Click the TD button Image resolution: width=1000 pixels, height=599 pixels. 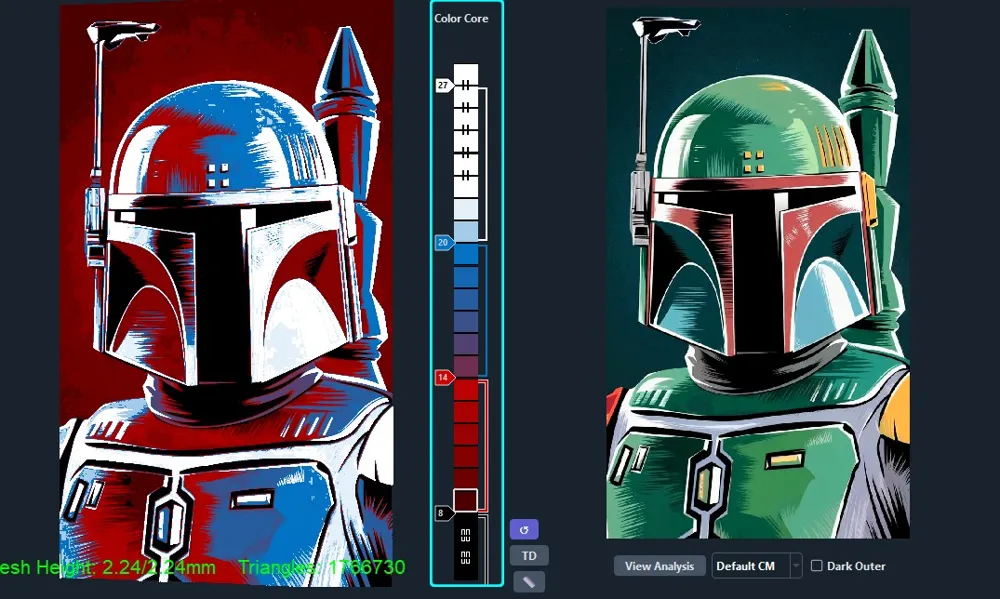click(x=529, y=556)
